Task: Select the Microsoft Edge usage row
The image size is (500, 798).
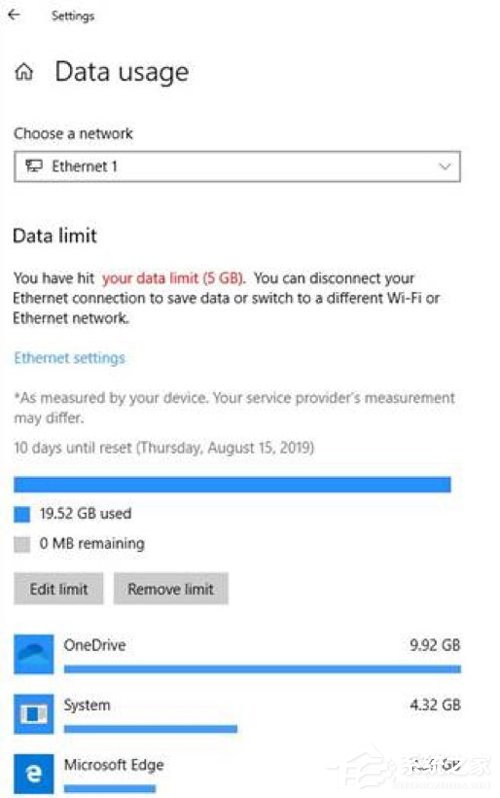Action: (237, 774)
